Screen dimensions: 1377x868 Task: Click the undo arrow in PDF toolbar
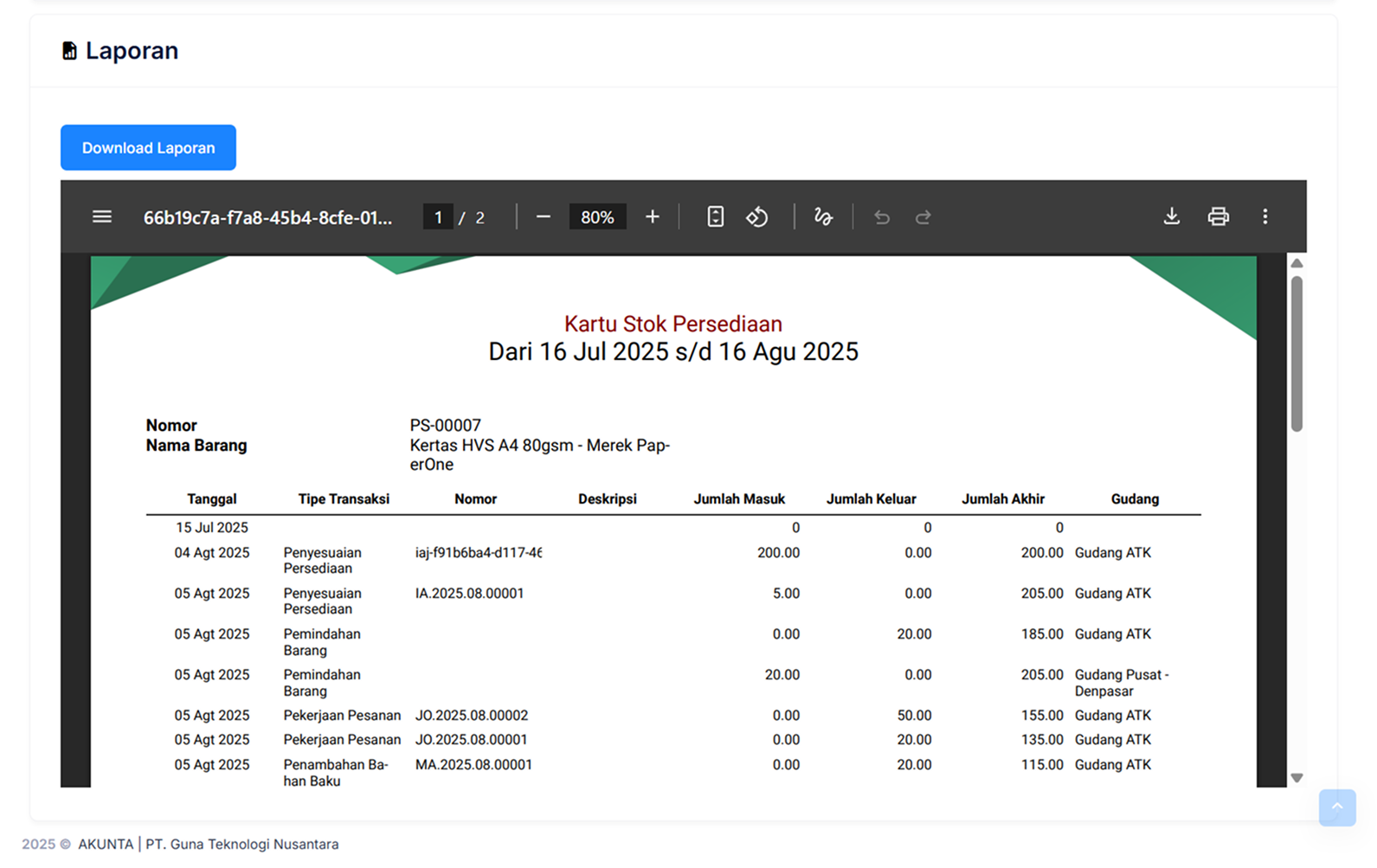coord(882,217)
